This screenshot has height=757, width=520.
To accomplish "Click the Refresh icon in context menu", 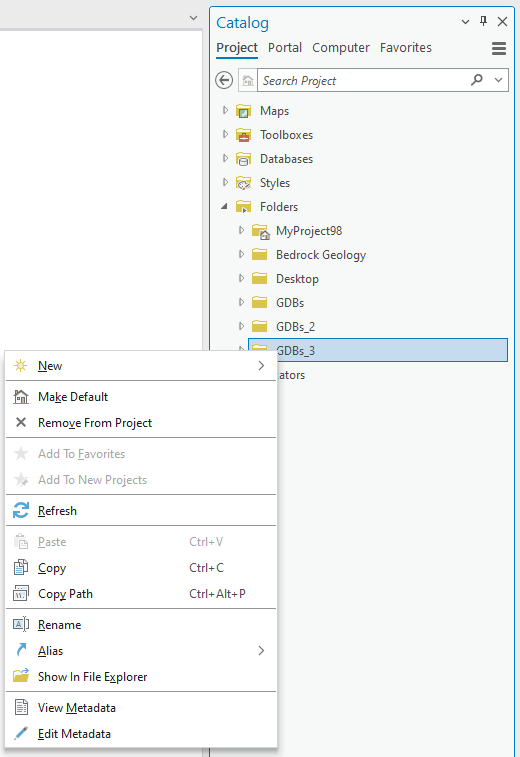I will [x=21, y=510].
